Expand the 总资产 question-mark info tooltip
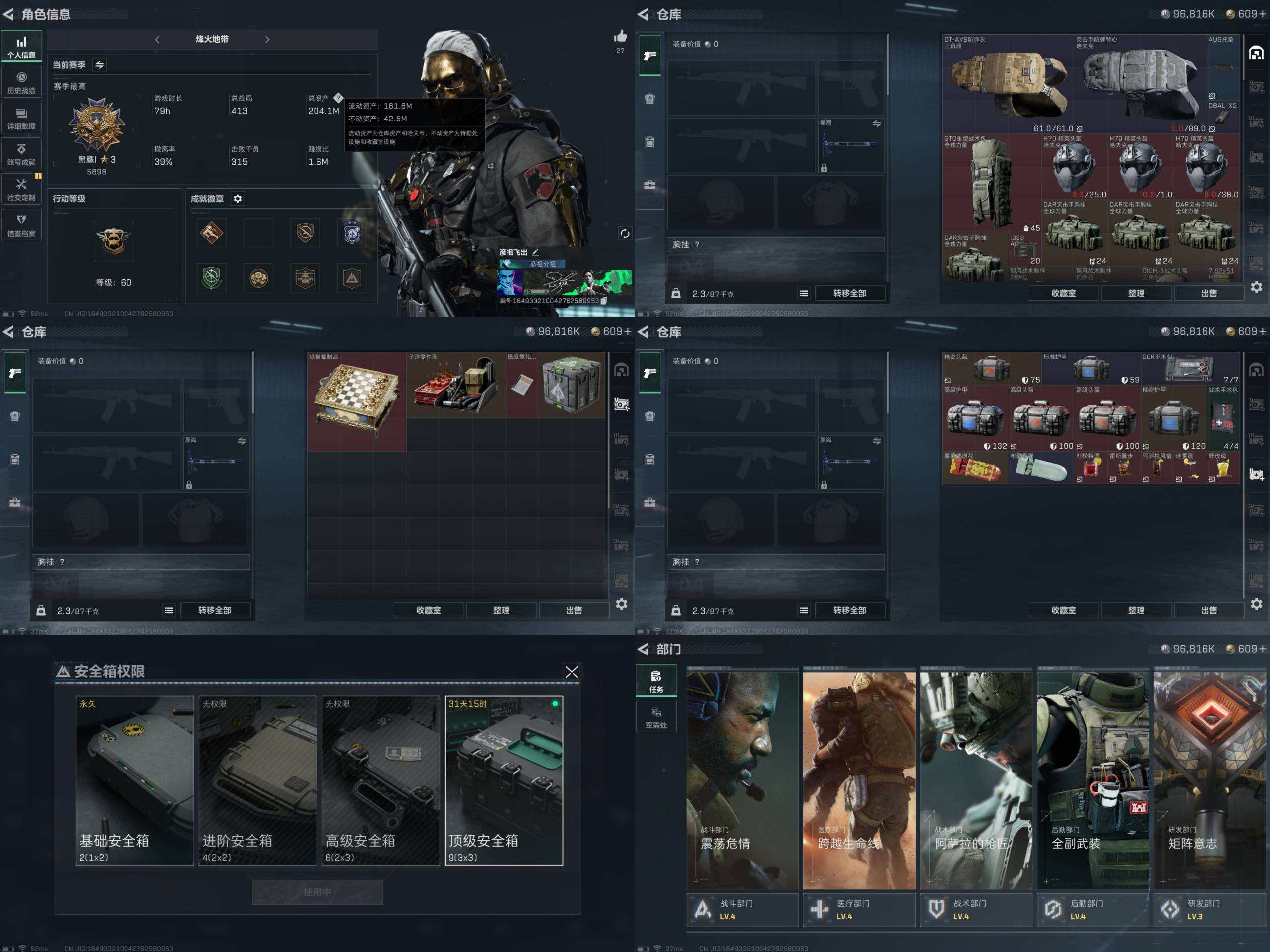1270x952 pixels. [x=338, y=98]
